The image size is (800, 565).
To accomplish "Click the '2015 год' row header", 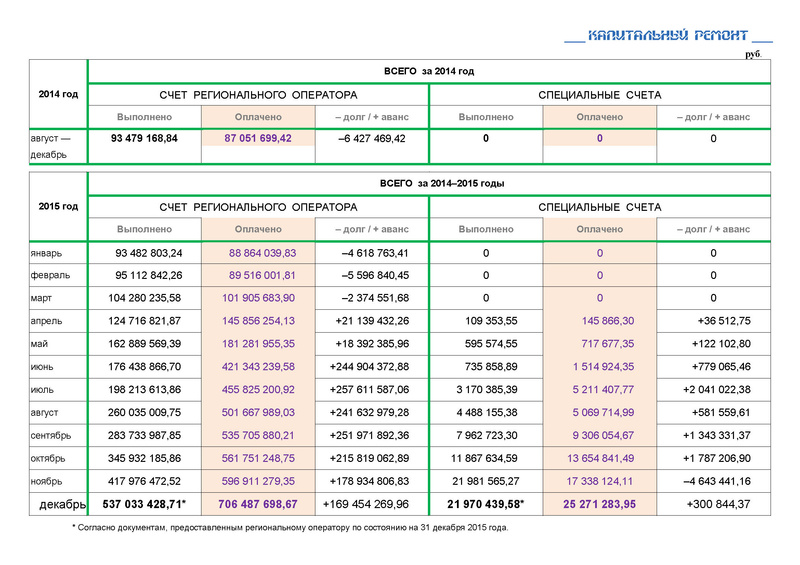I will (x=58, y=206).
